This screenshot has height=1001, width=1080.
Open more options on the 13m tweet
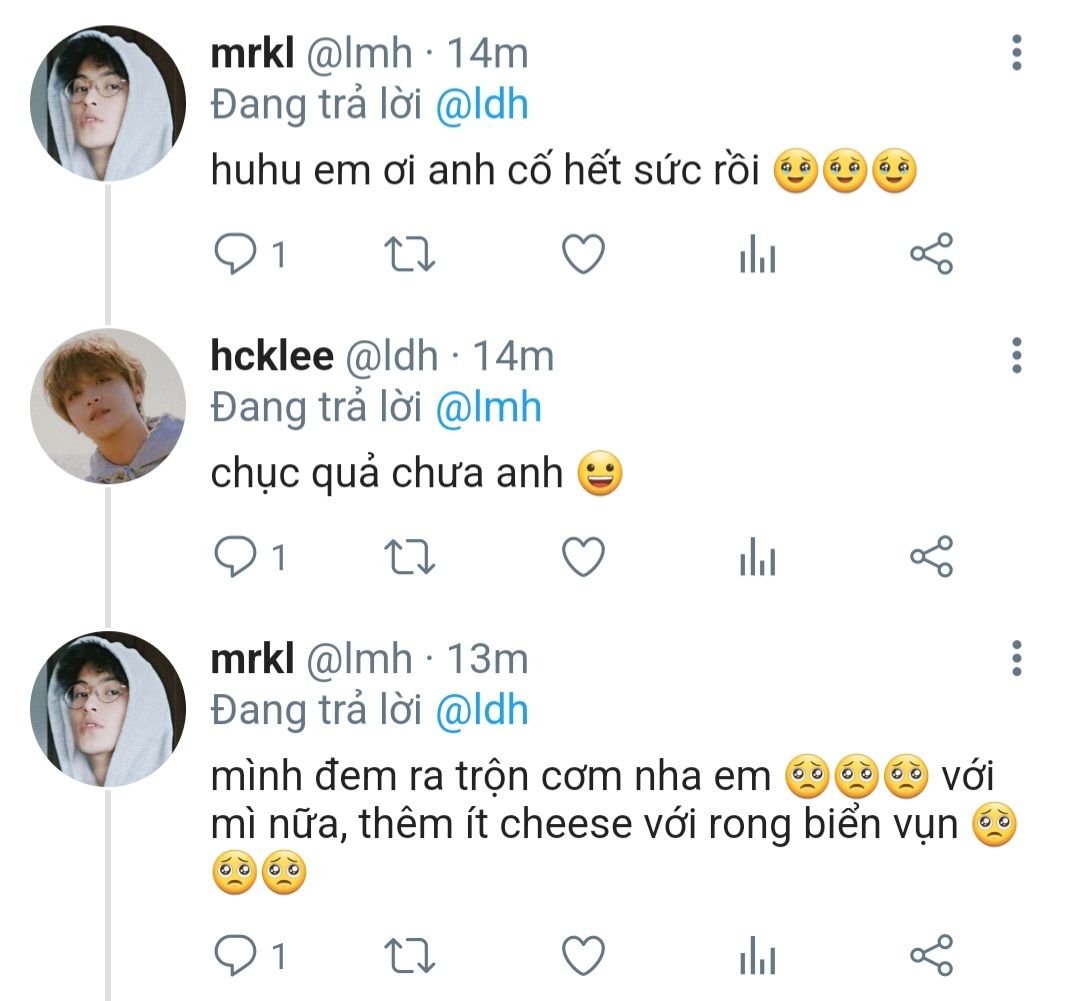[1016, 658]
